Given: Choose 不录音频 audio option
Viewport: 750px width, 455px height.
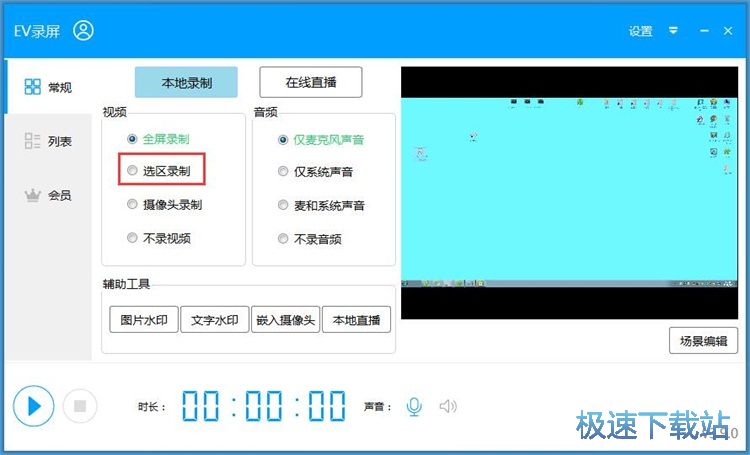Looking at the screenshot, I should point(309,239).
